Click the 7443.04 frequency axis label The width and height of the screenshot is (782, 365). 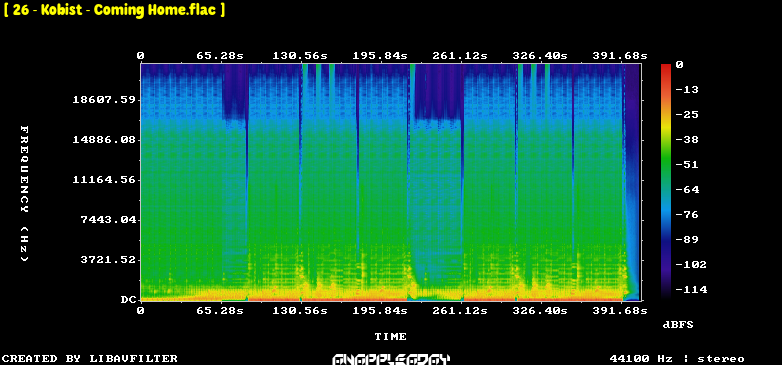coord(108,219)
